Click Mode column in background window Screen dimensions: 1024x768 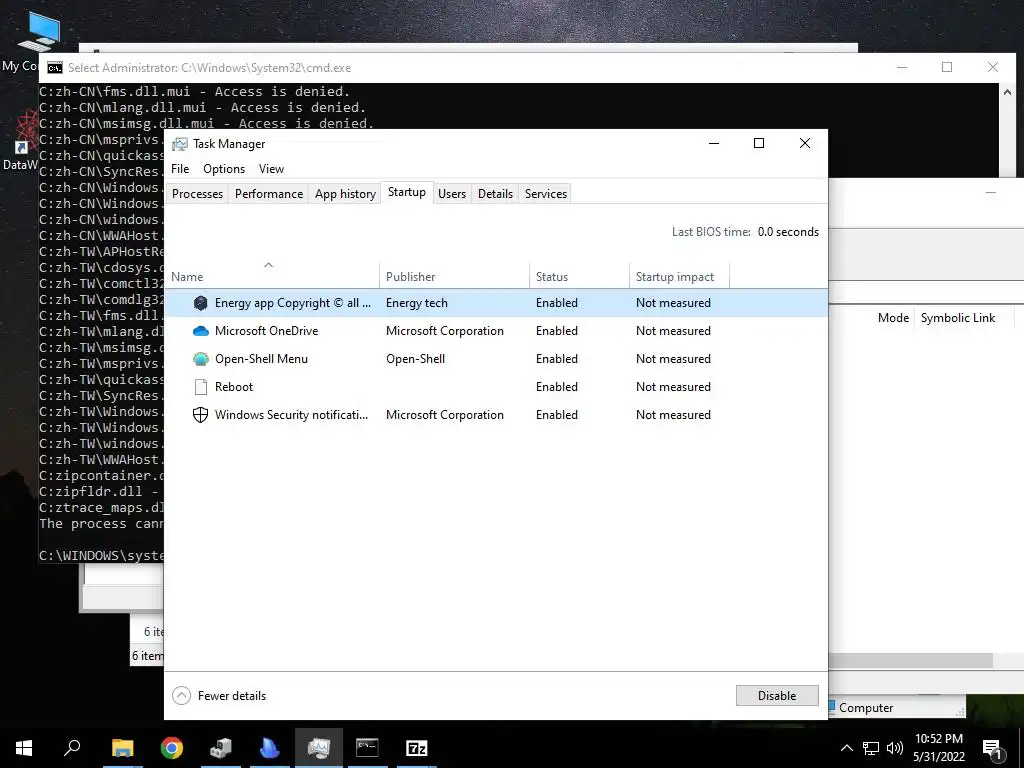click(893, 318)
